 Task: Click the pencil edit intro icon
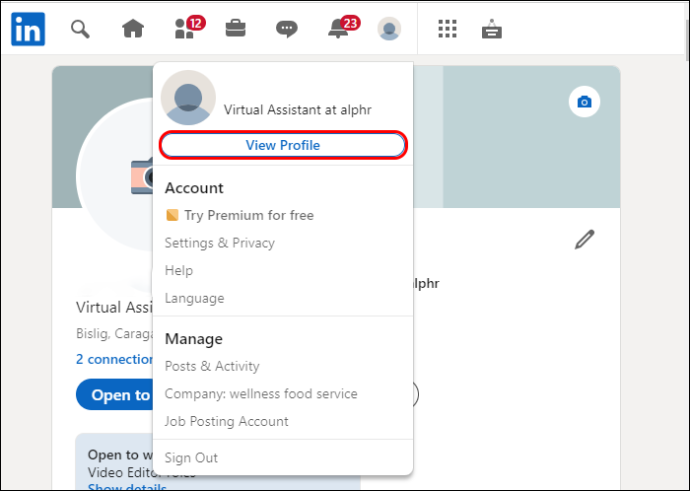click(x=584, y=240)
